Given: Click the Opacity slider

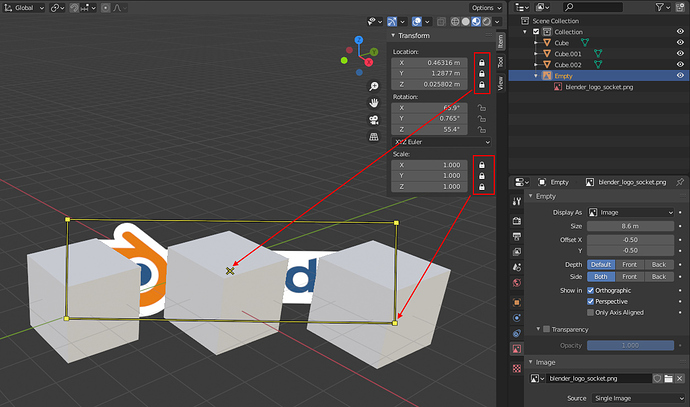Looking at the screenshot, I should 630,345.
